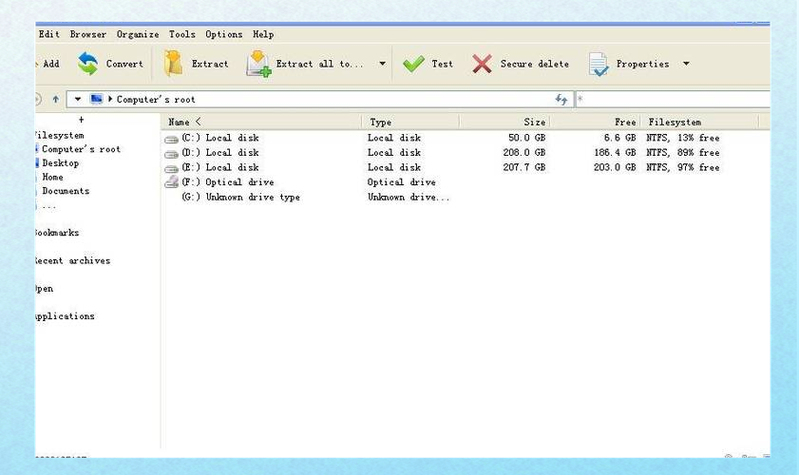Click the E: drive disk icon
Screen dimensions: 799x475
[171, 168]
